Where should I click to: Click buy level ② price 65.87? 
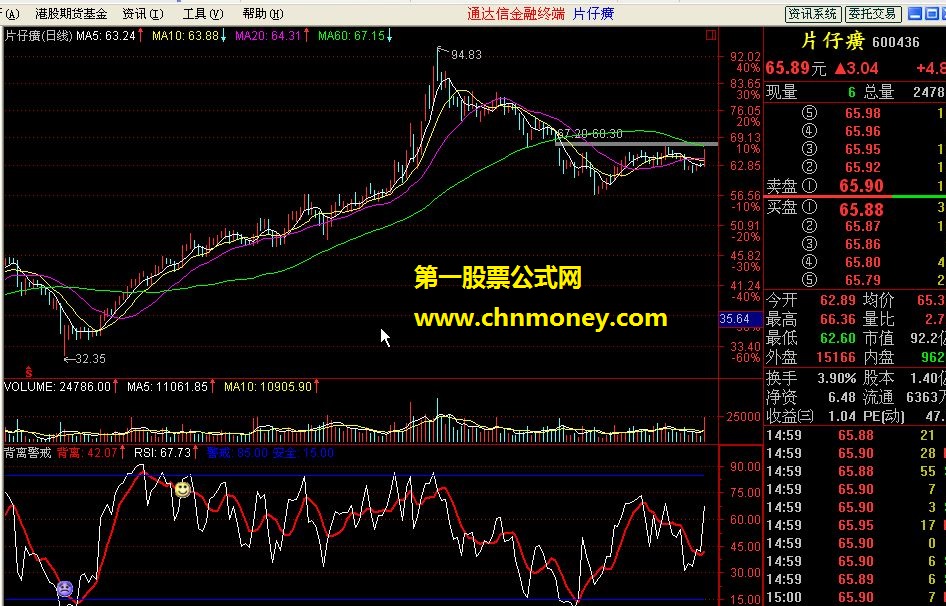click(x=863, y=226)
